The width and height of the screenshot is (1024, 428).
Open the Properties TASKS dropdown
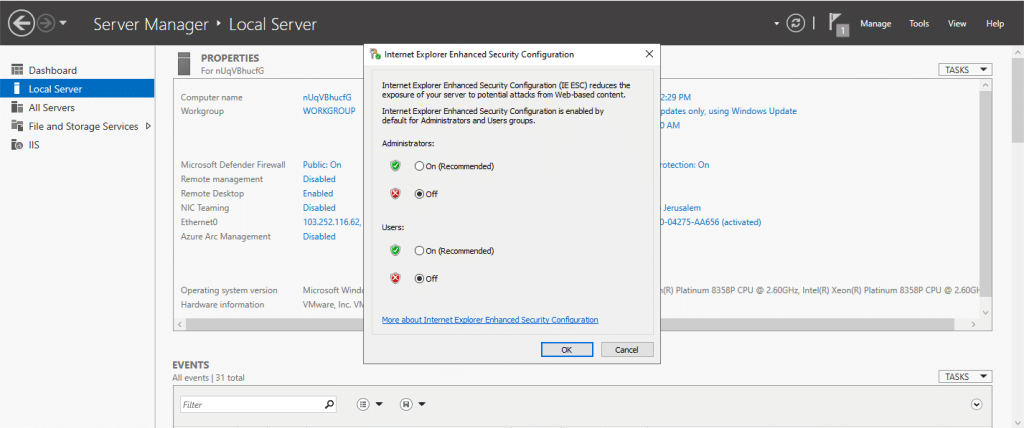[x=965, y=70]
